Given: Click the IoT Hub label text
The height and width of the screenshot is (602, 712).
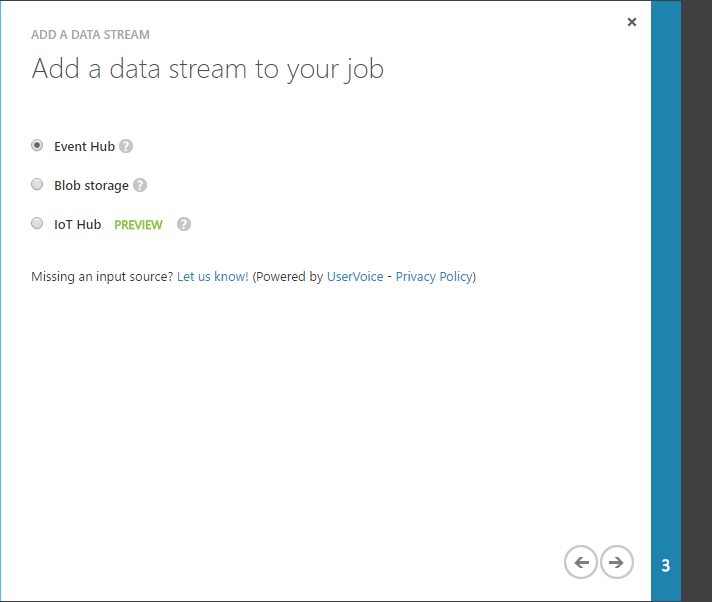Looking at the screenshot, I should 78,225.
